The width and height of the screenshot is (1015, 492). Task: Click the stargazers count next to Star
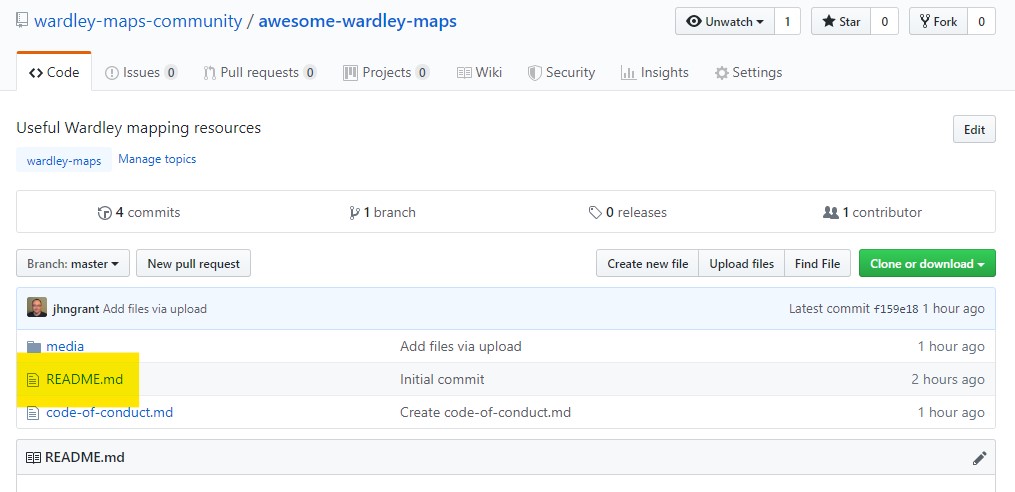(884, 21)
